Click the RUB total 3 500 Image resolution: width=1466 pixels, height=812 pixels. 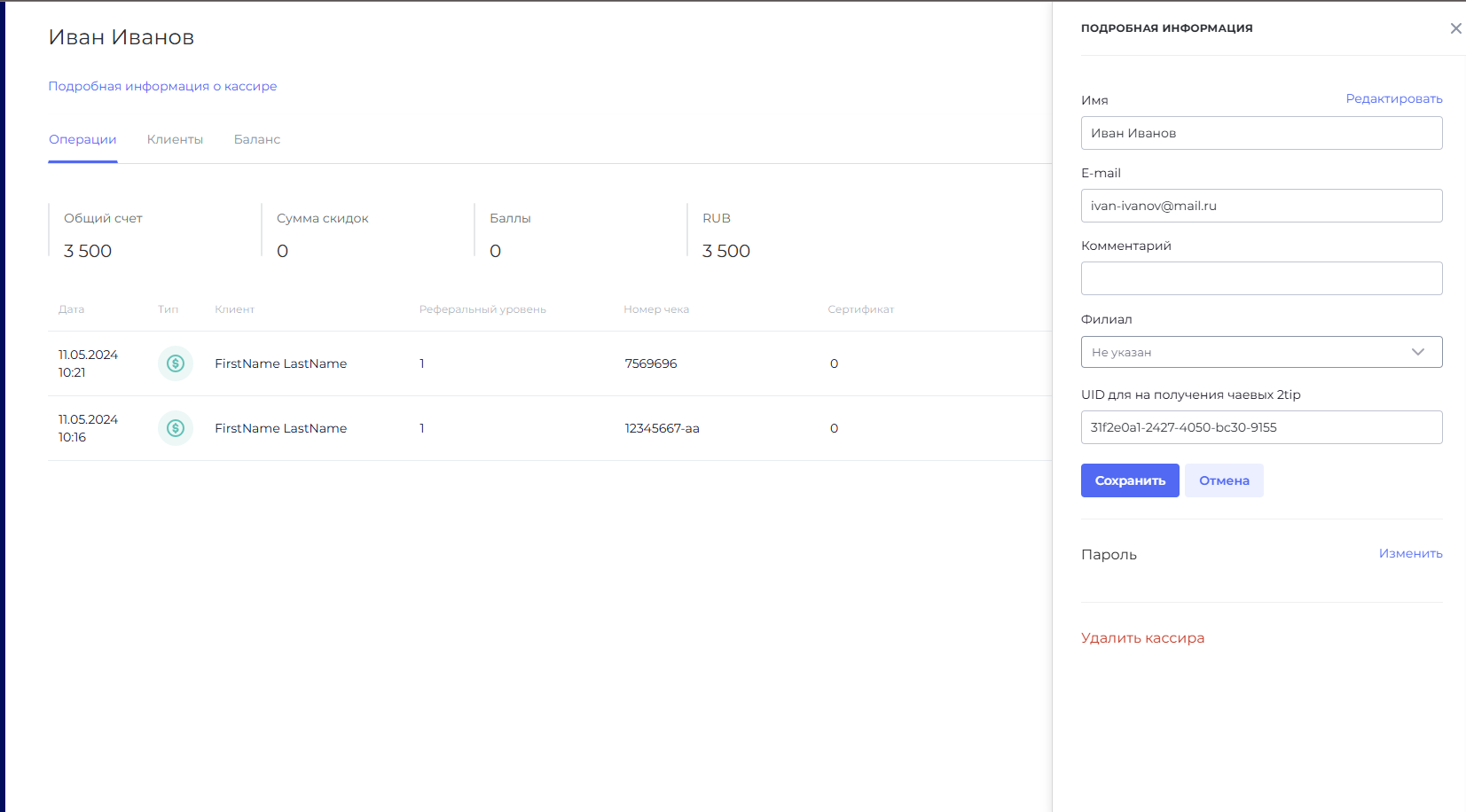pyautogui.click(x=726, y=251)
